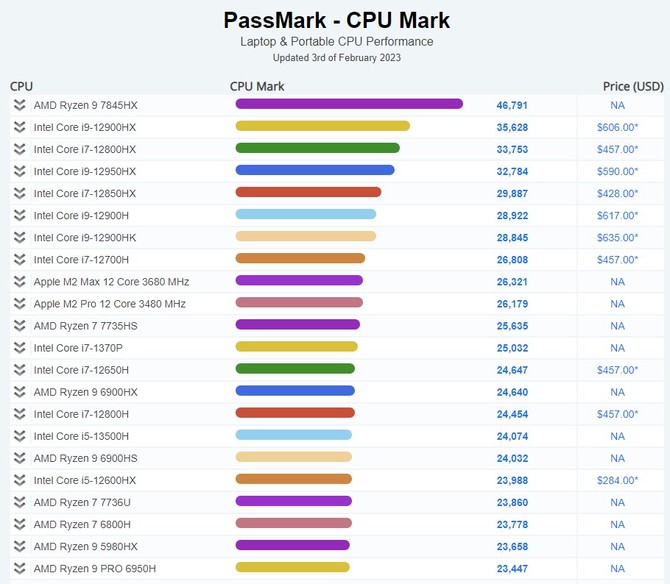Expand the Intel Core i7-12700H row chevron

click(x=19, y=260)
